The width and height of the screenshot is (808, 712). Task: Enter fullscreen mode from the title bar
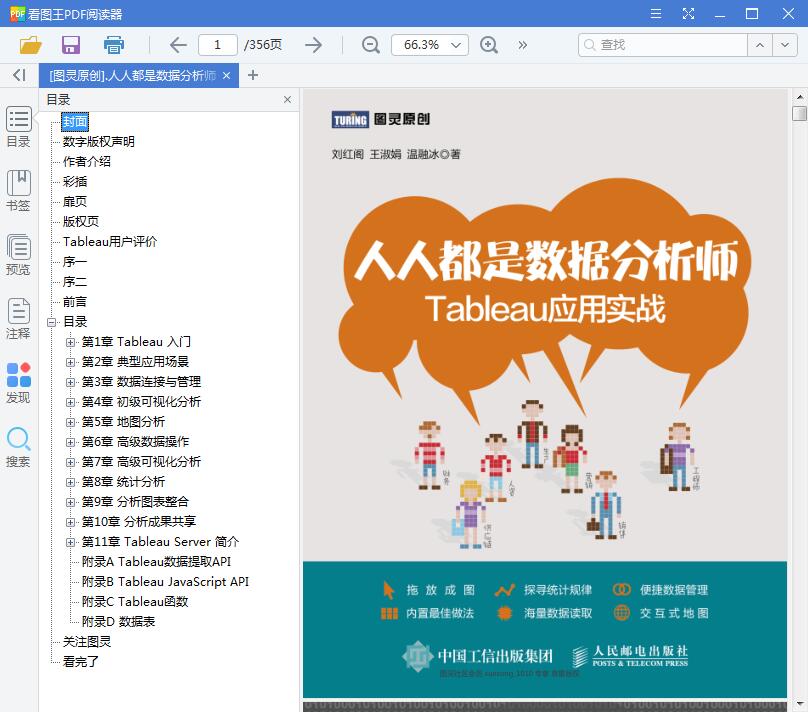click(x=688, y=13)
